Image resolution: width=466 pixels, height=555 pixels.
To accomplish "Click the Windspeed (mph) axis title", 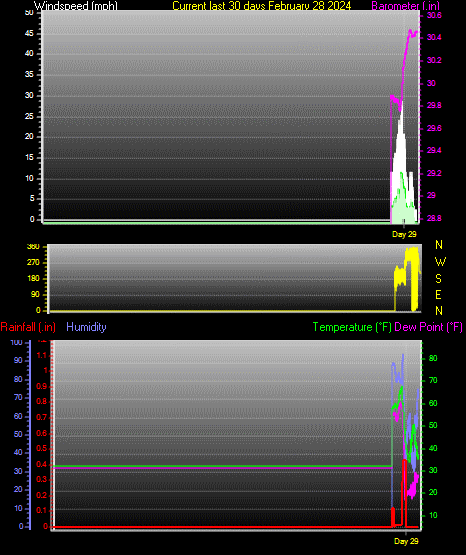I will [x=76, y=6].
